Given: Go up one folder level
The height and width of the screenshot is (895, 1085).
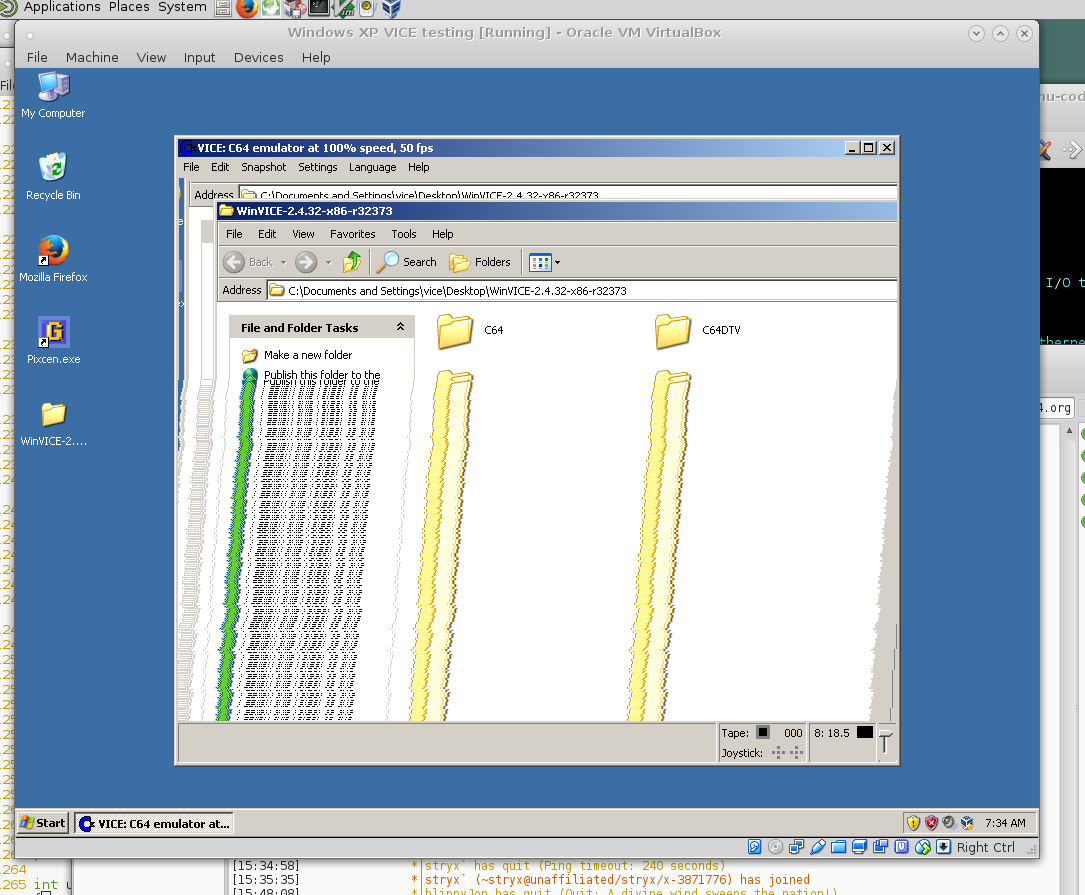Looking at the screenshot, I should point(352,262).
